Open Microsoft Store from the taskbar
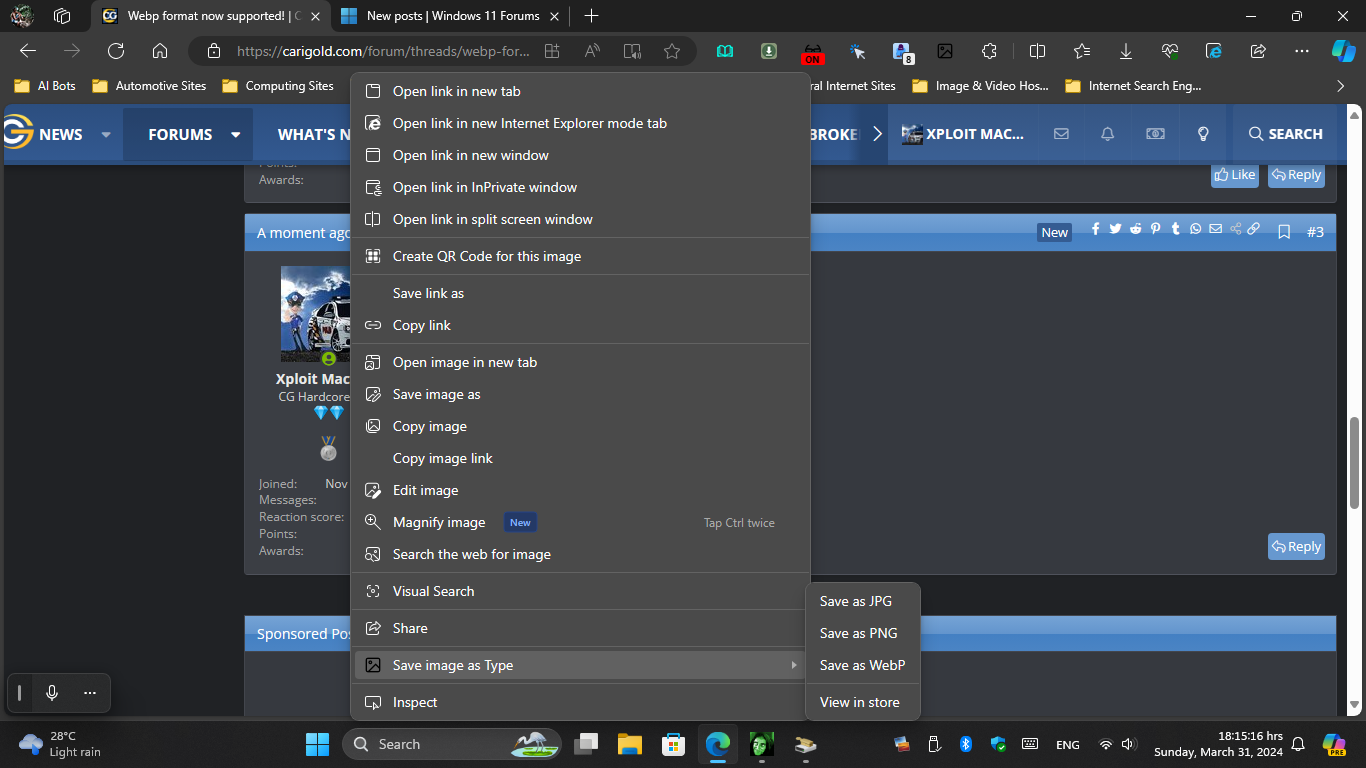The image size is (1366, 768). click(673, 744)
